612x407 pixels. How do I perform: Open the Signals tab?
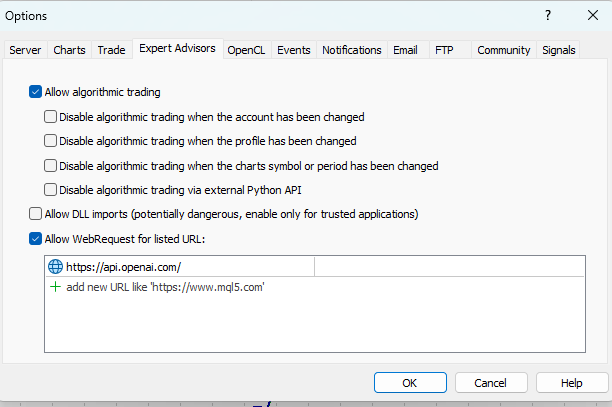[558, 50]
